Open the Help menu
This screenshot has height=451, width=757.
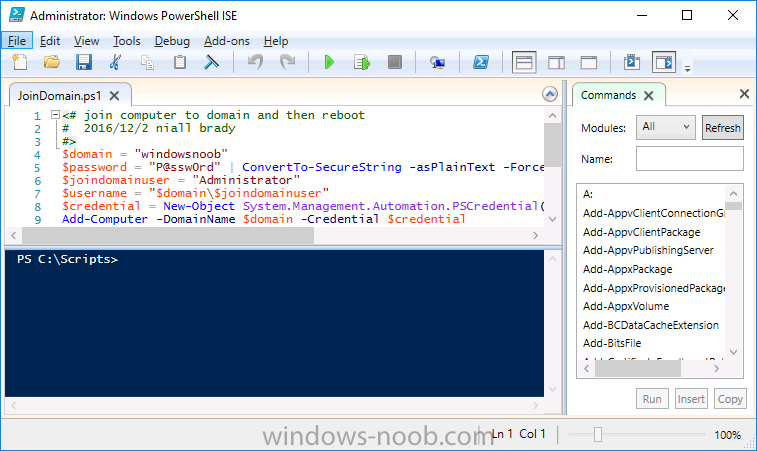[x=276, y=41]
